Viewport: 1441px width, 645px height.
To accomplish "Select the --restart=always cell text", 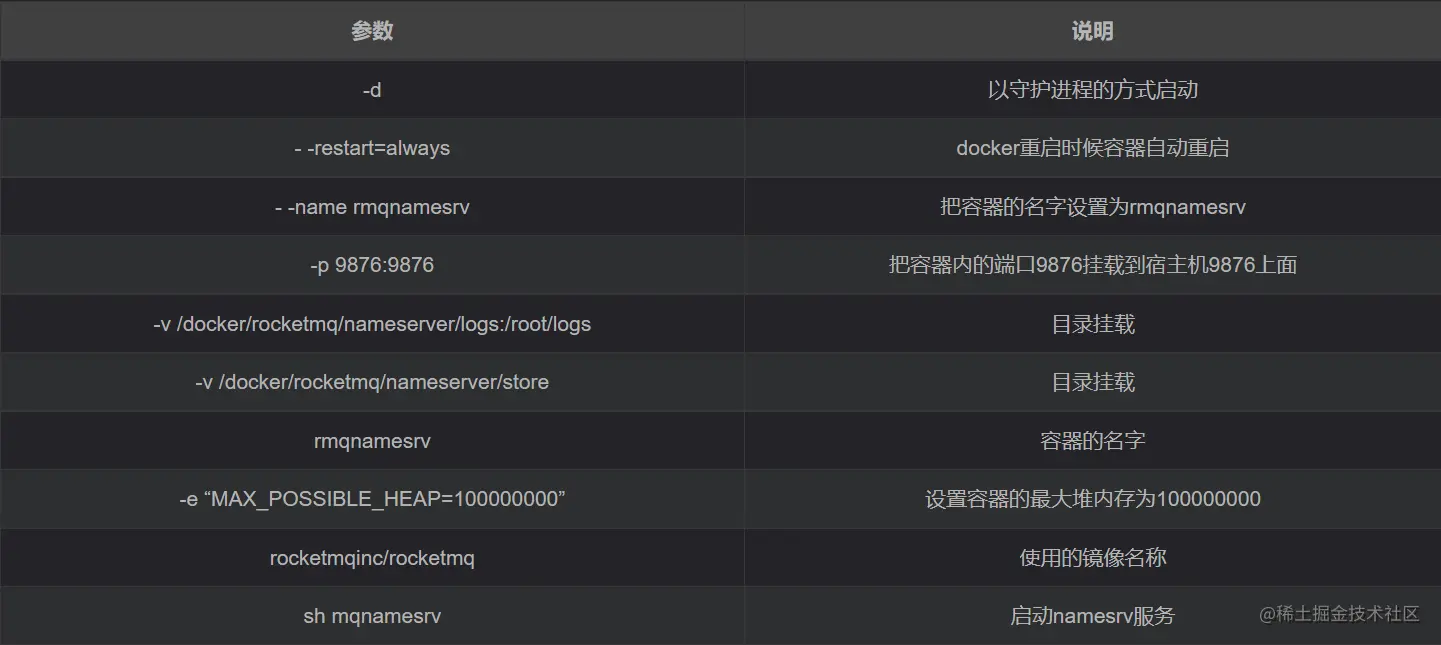I will (x=372, y=148).
